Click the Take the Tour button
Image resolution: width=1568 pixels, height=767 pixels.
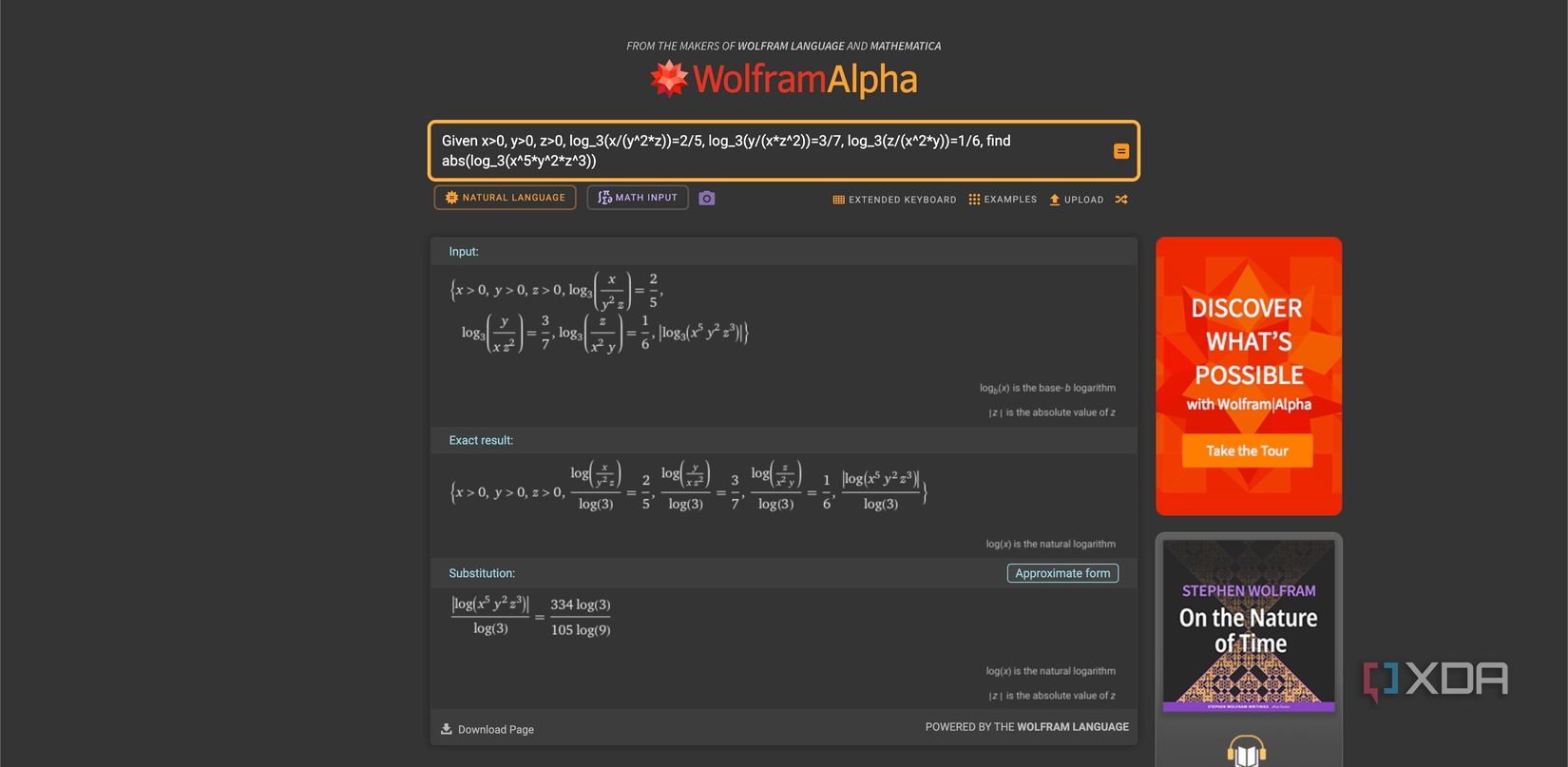tap(1247, 451)
